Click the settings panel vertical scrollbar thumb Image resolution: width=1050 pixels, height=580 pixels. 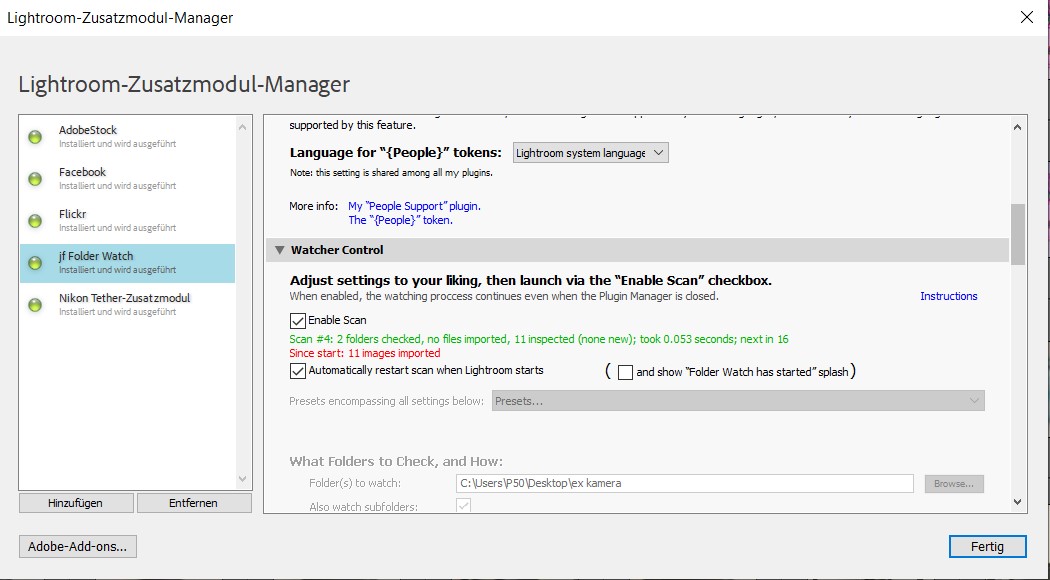coord(1018,234)
